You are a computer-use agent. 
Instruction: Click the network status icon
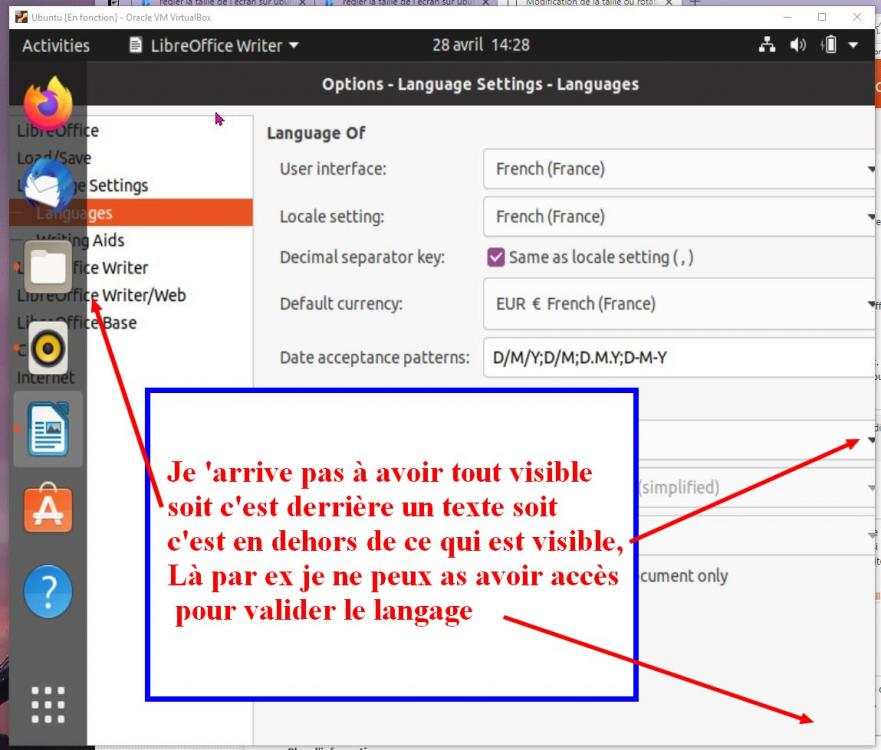pos(767,44)
